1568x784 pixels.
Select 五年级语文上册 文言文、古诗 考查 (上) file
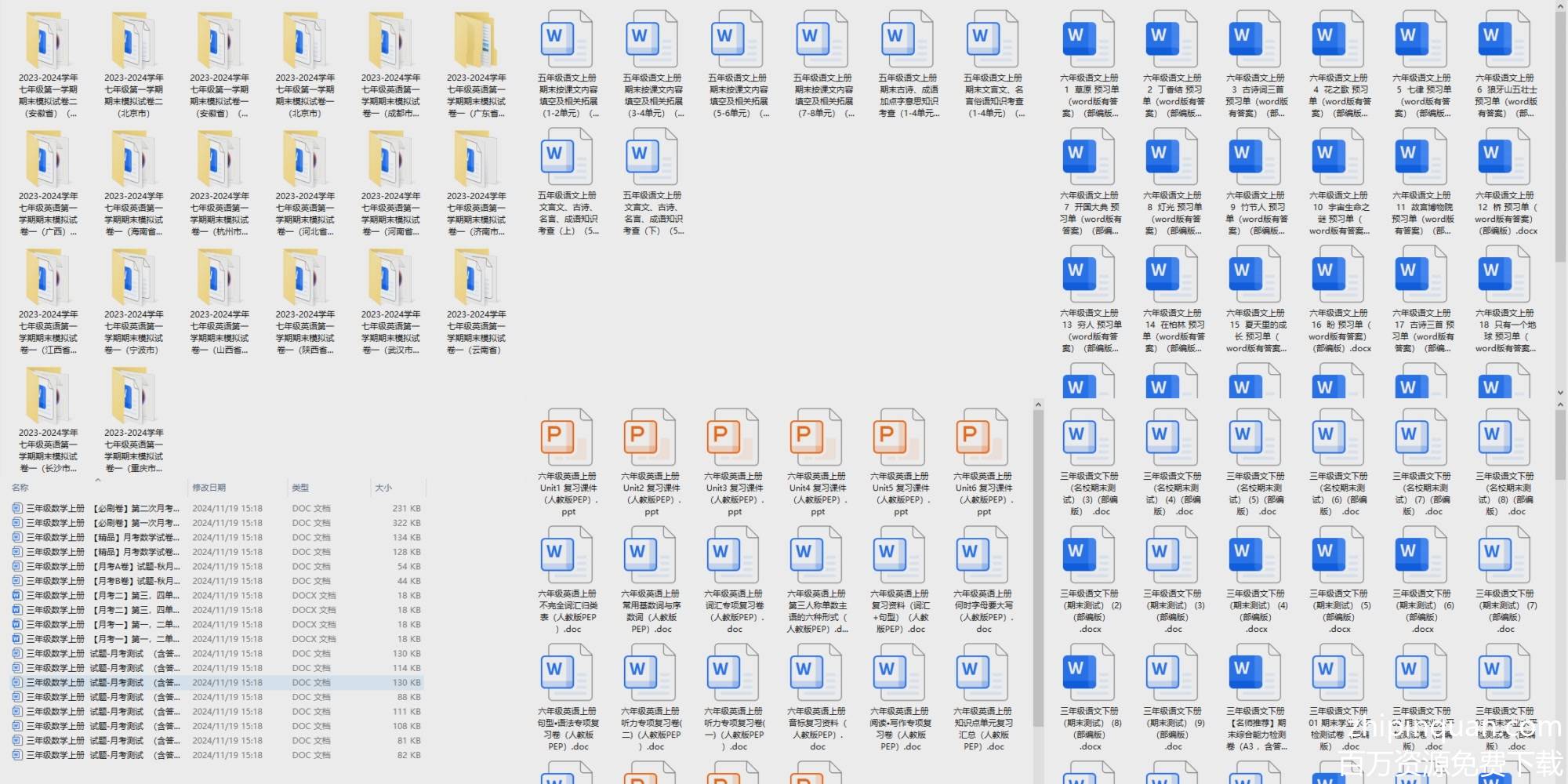pyautogui.click(x=568, y=183)
